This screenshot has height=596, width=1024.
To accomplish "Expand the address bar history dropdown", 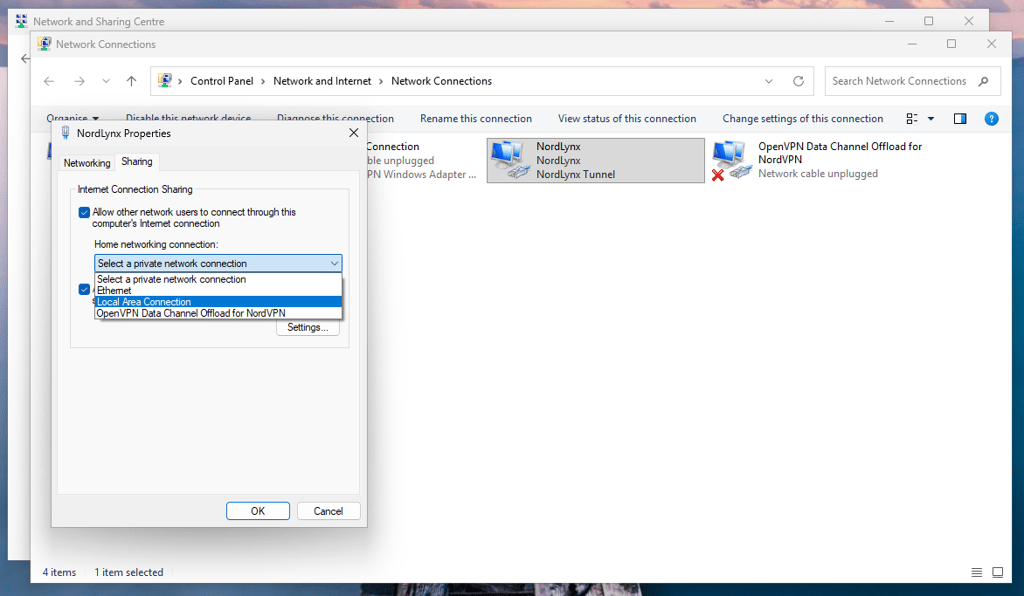I will [x=769, y=81].
